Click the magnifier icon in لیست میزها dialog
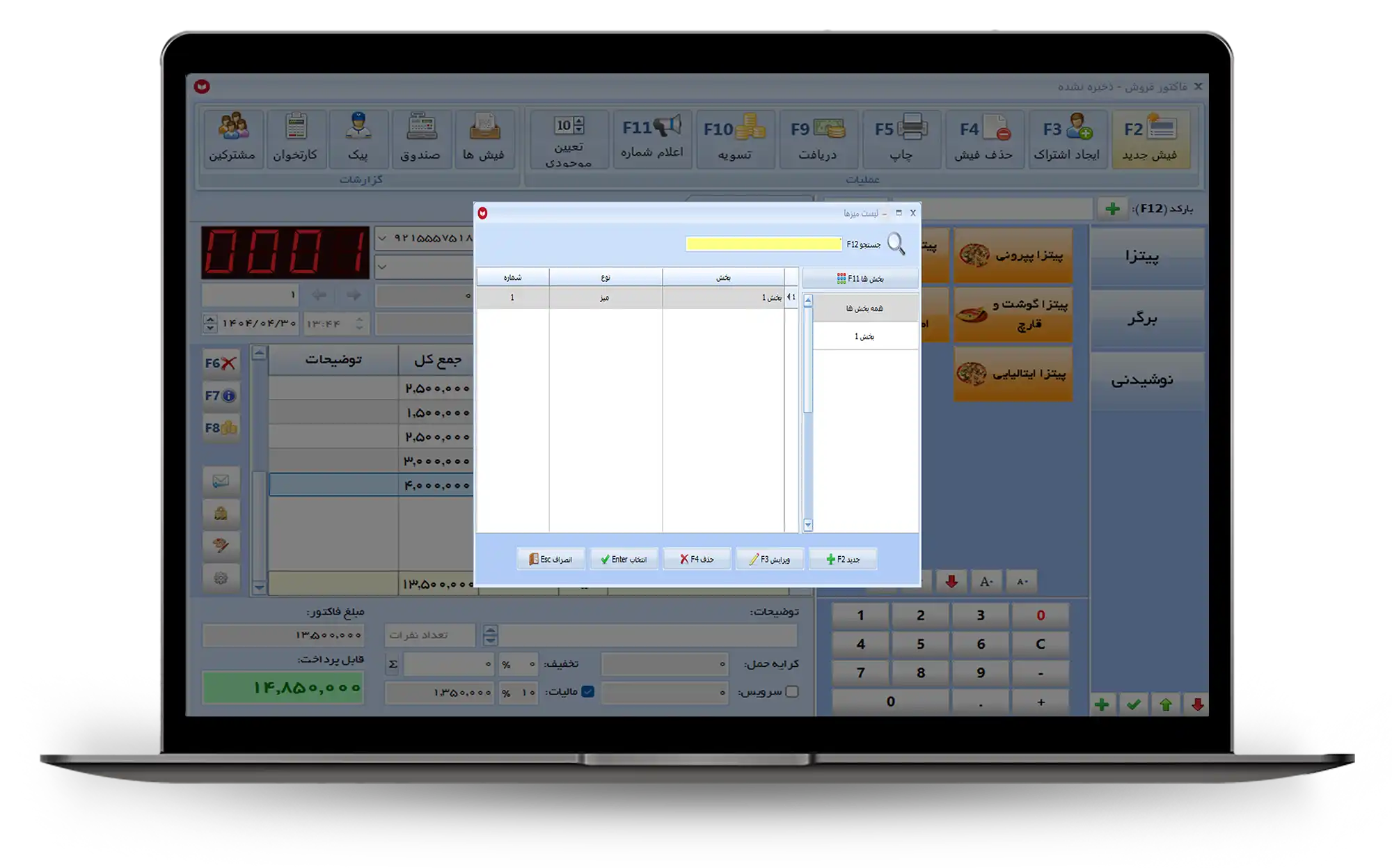1392x868 pixels. coord(896,244)
